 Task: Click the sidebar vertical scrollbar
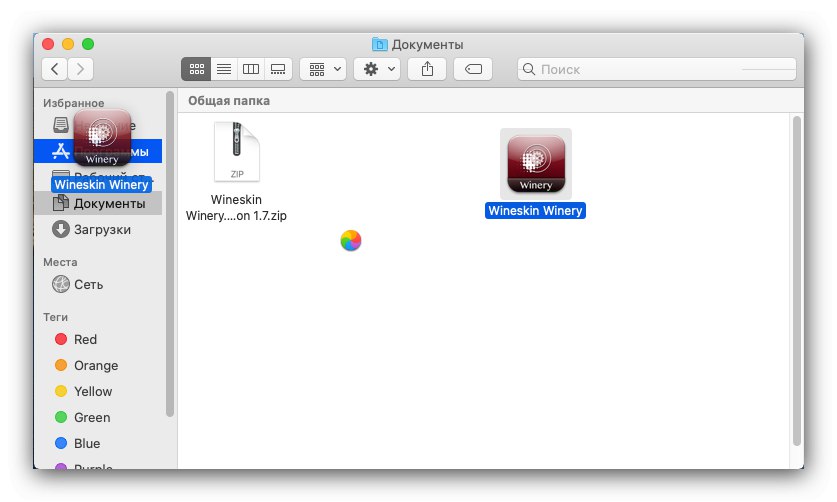pos(170,254)
